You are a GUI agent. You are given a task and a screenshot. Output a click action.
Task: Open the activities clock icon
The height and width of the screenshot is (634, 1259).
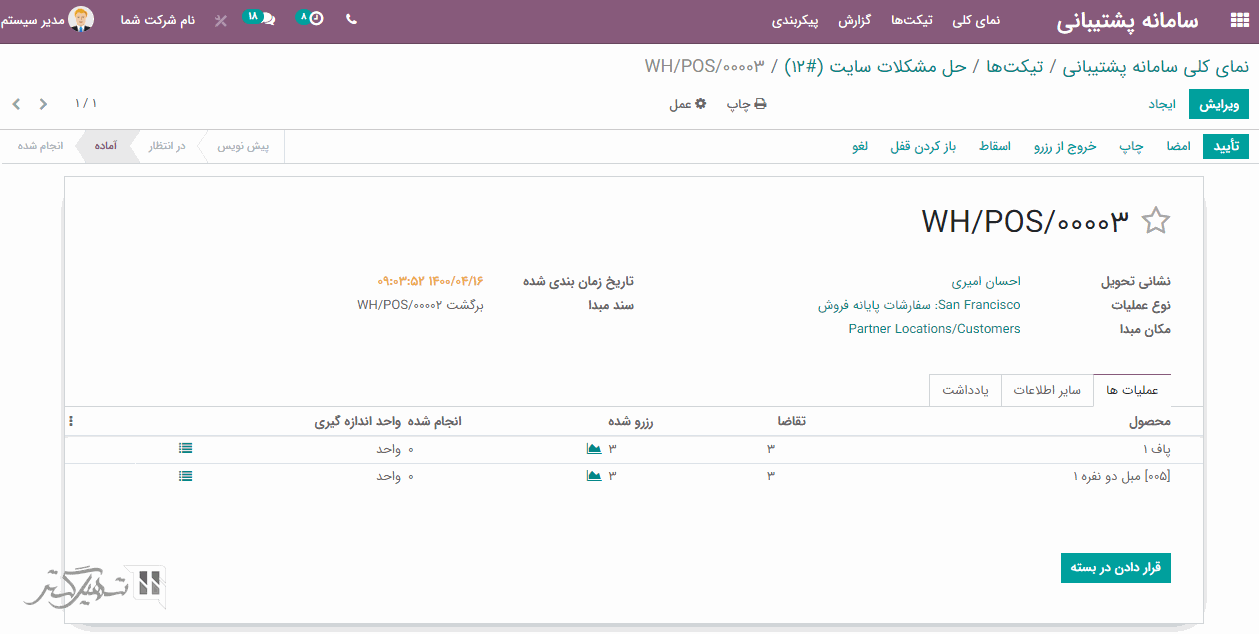(x=316, y=19)
